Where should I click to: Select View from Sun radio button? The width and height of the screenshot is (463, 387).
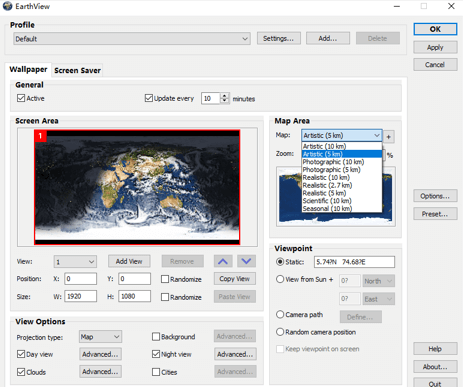click(x=280, y=279)
